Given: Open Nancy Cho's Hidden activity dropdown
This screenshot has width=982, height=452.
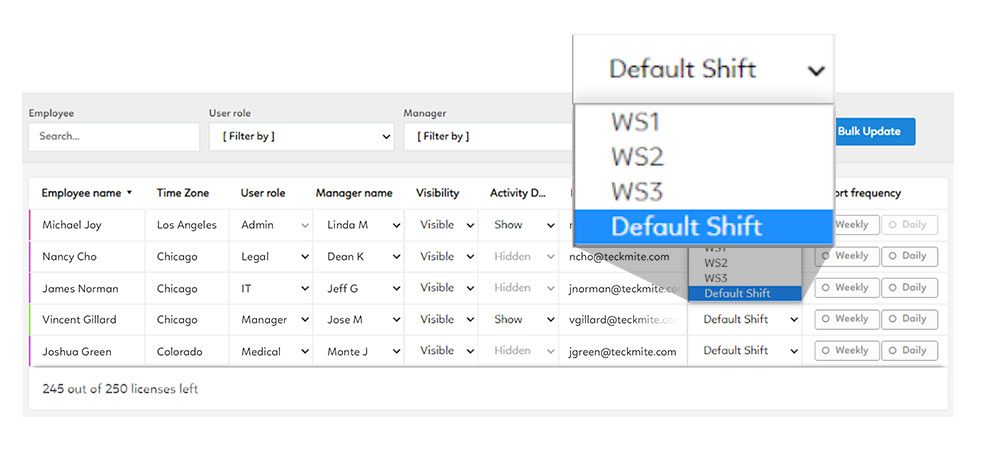Looking at the screenshot, I should coord(524,257).
